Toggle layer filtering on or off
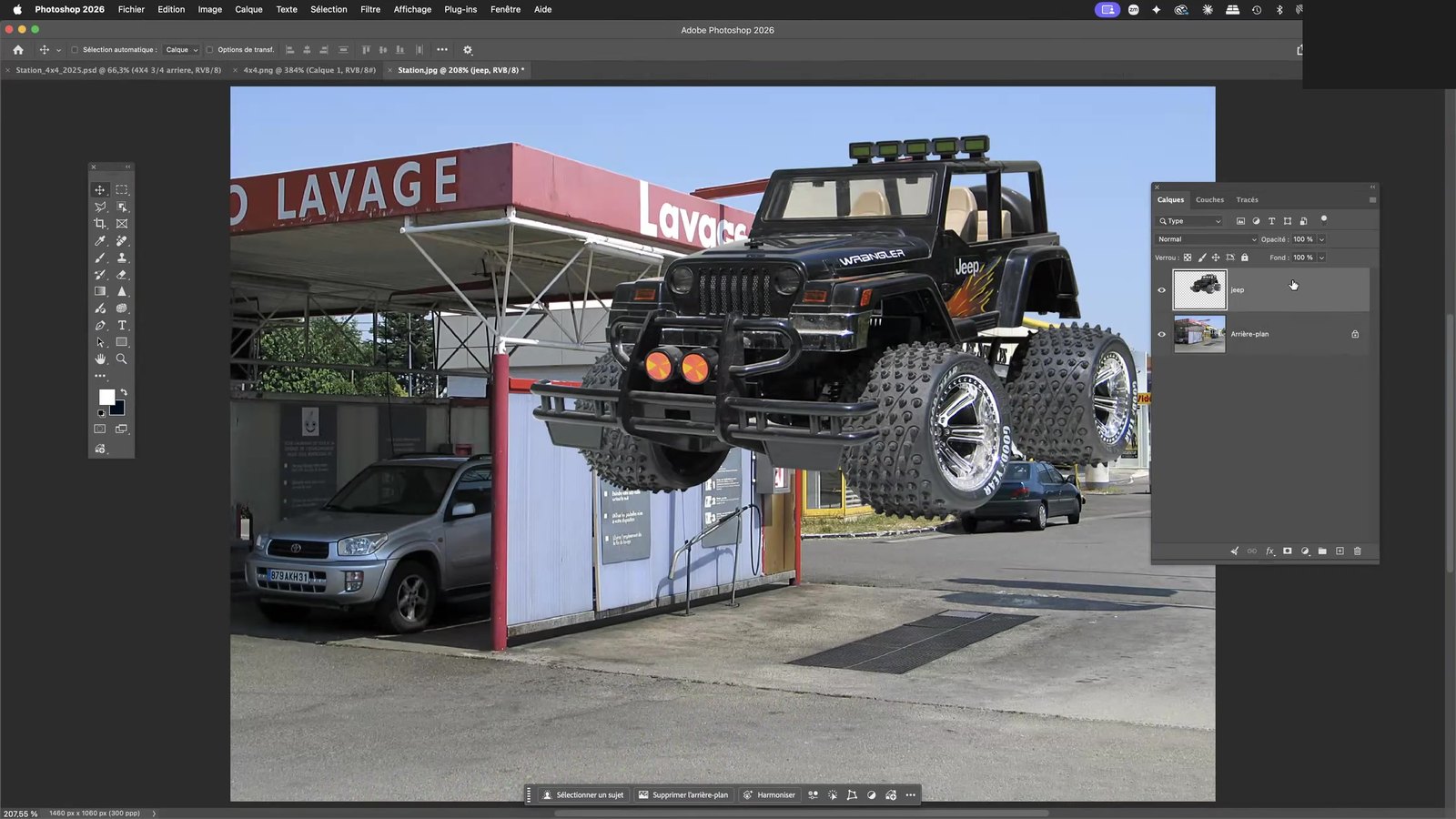Image resolution: width=1456 pixels, height=819 pixels. click(x=1324, y=219)
